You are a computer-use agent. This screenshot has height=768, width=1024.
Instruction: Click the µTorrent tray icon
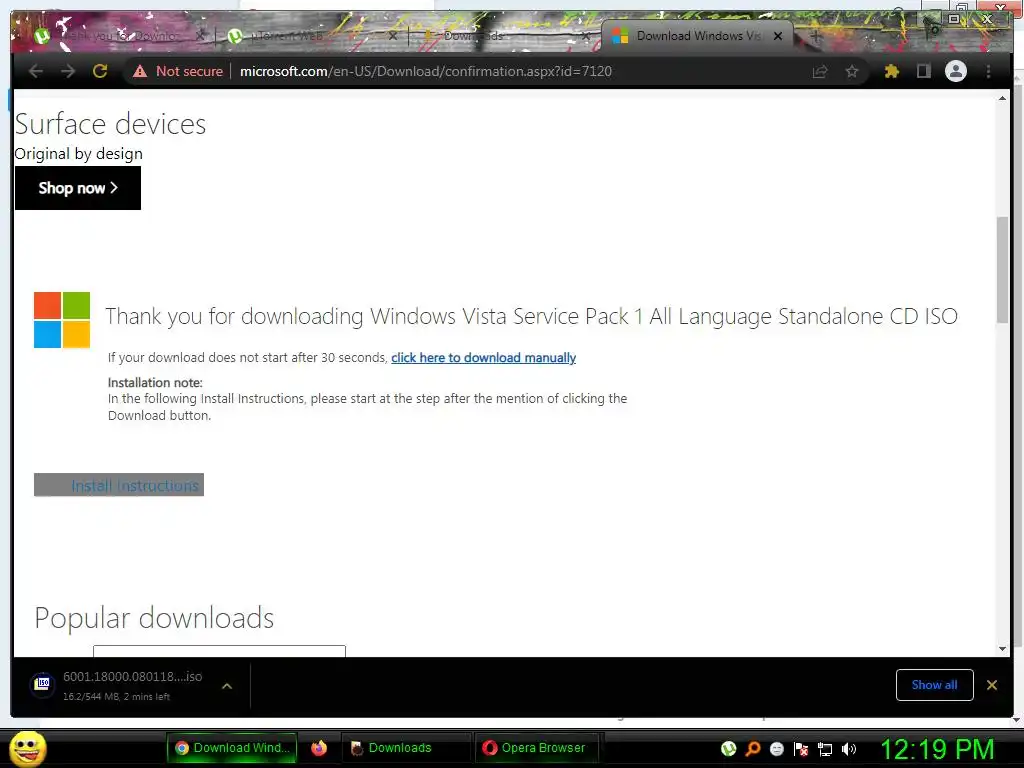click(729, 748)
